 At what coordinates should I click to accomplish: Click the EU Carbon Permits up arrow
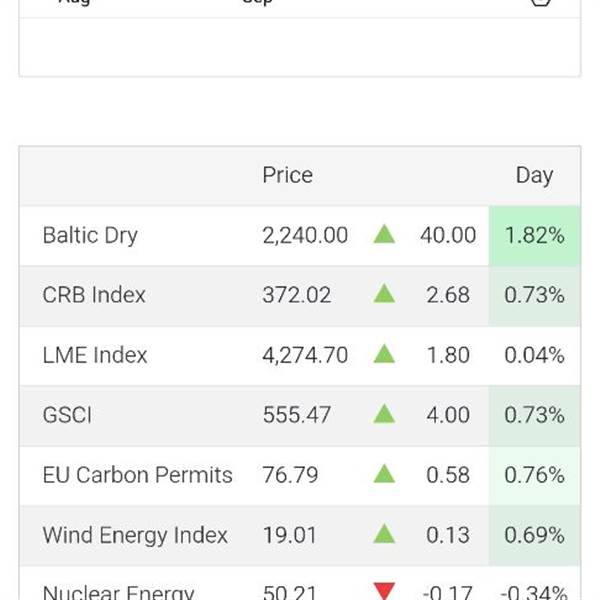pos(384,475)
